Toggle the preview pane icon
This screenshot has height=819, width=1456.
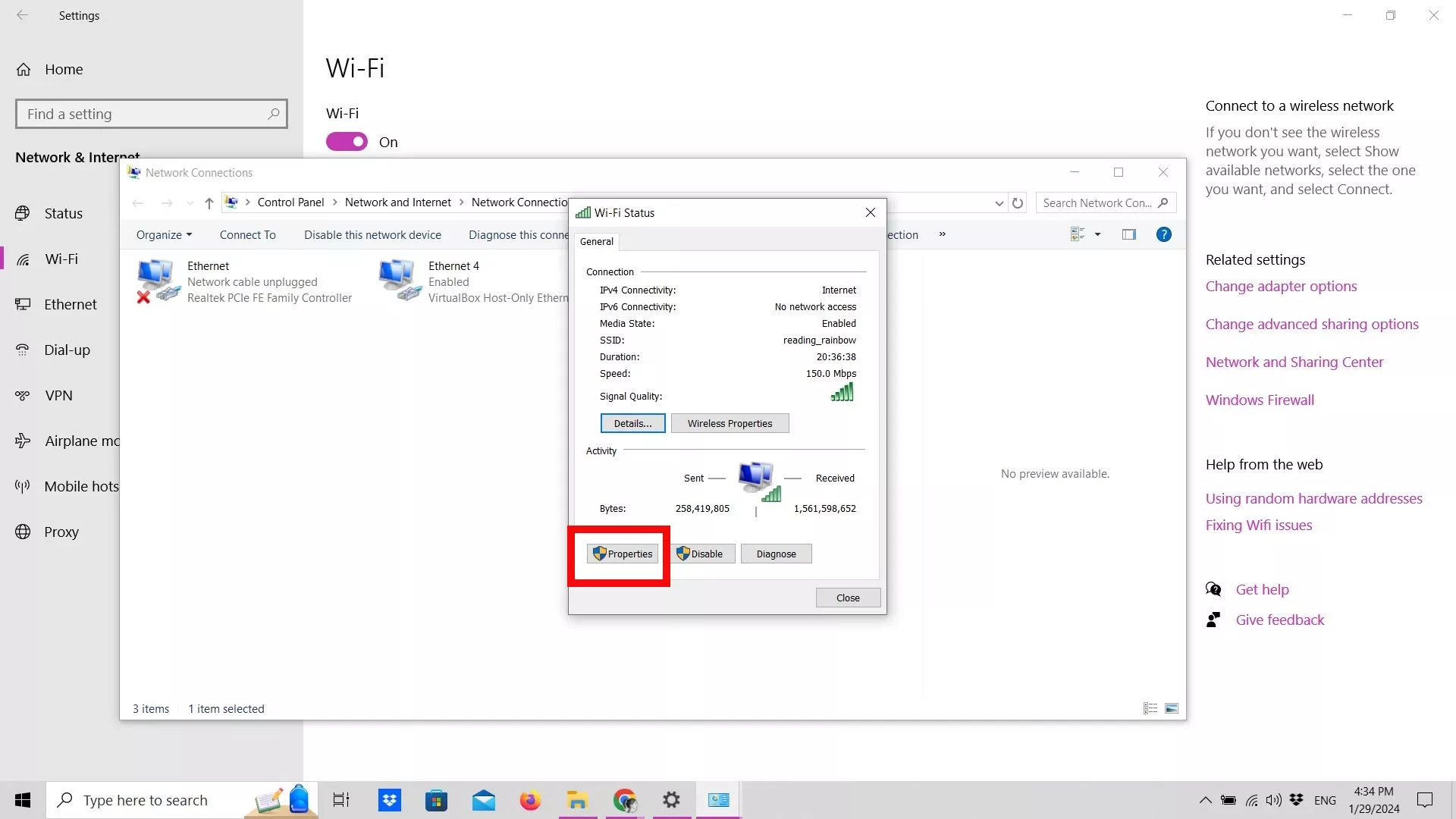(1128, 234)
